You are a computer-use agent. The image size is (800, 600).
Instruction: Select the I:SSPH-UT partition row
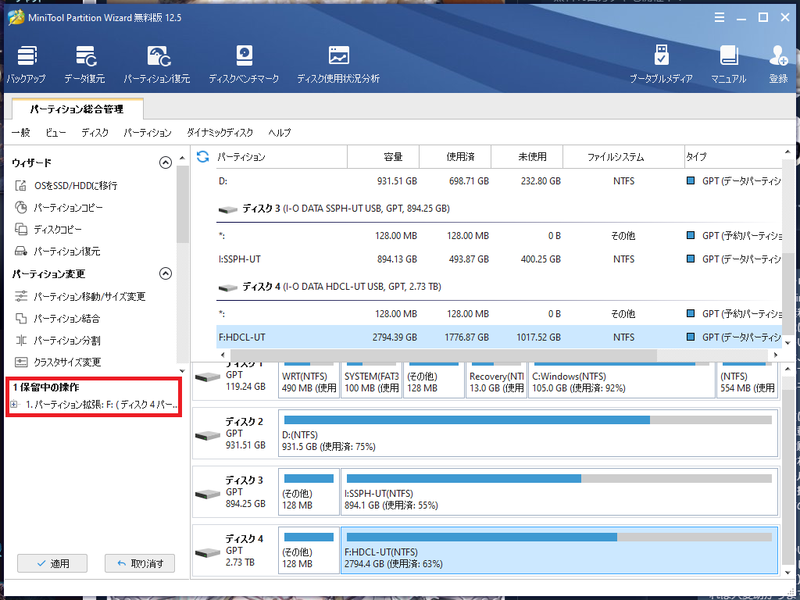click(x=499, y=259)
